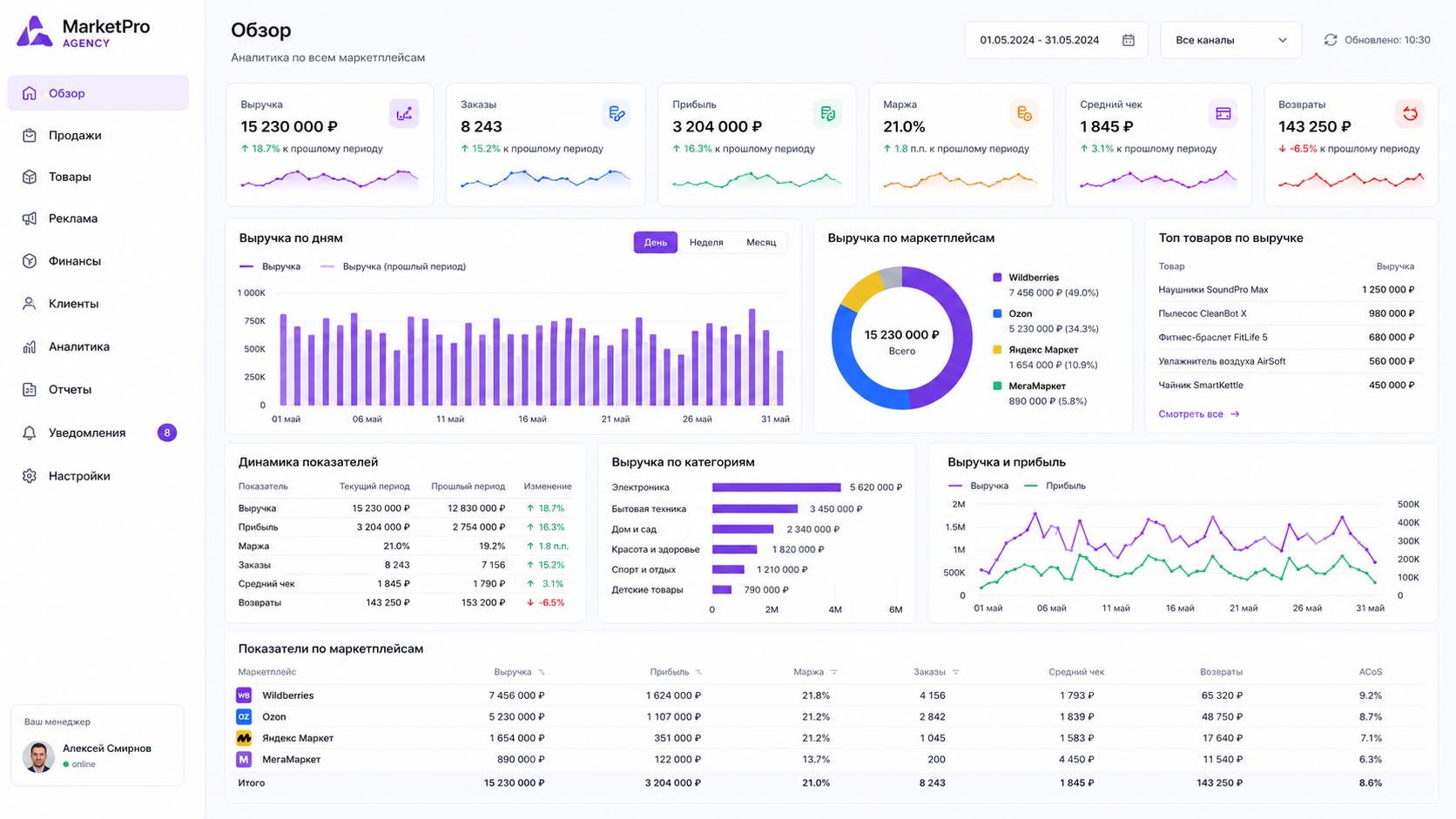
Task: Click the Отчеты report icon
Action: [x=30, y=389]
